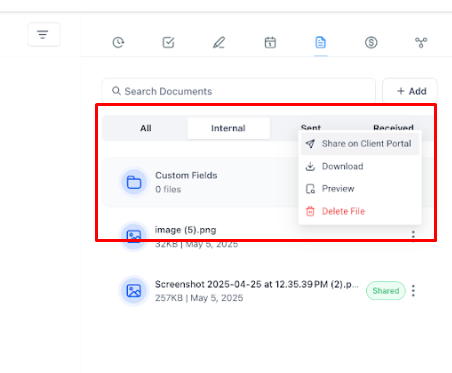
Task: Choose Delete File from the menu
Action: click(360, 211)
